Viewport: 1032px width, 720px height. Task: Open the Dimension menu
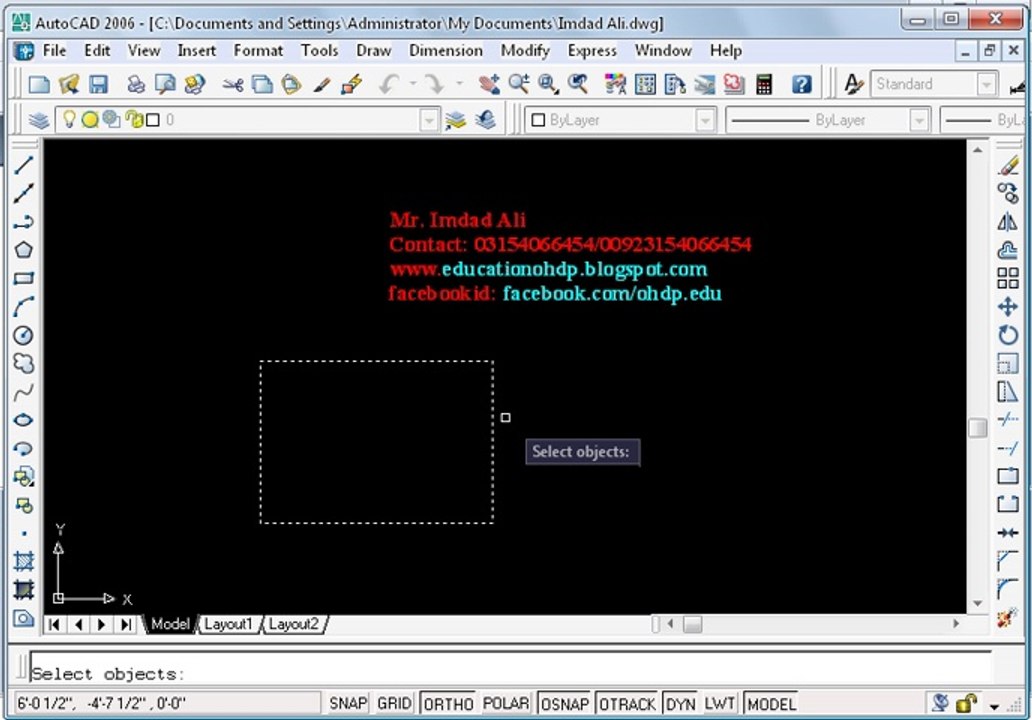[x=446, y=51]
